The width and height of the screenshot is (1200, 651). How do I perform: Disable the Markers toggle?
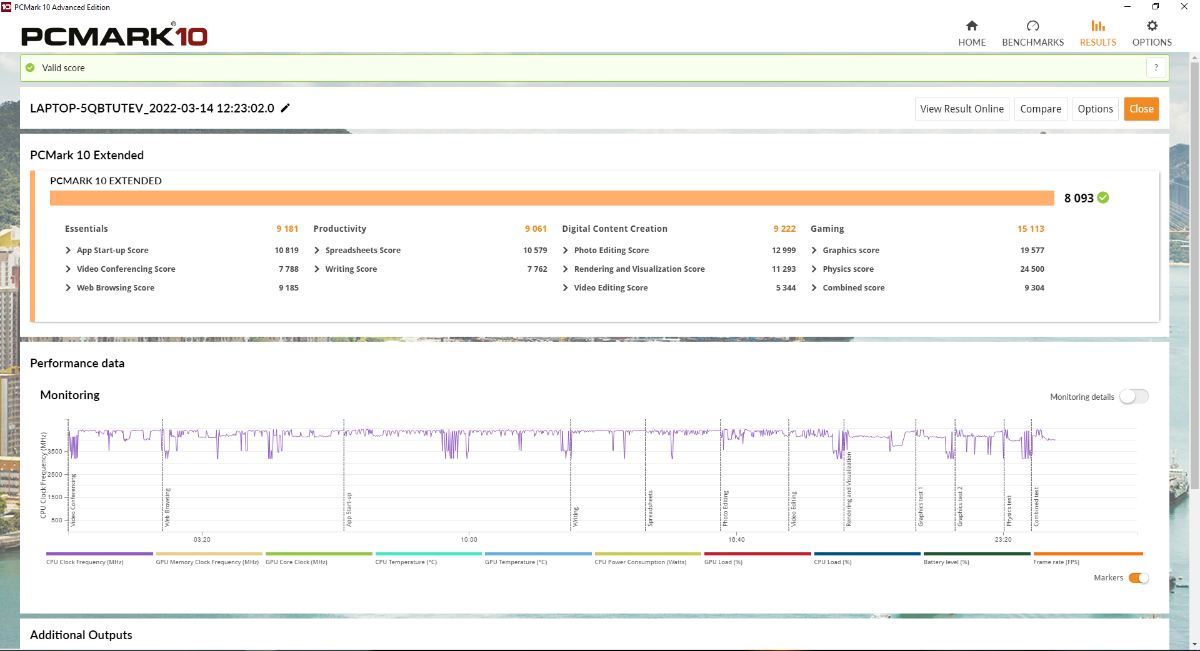(1138, 577)
